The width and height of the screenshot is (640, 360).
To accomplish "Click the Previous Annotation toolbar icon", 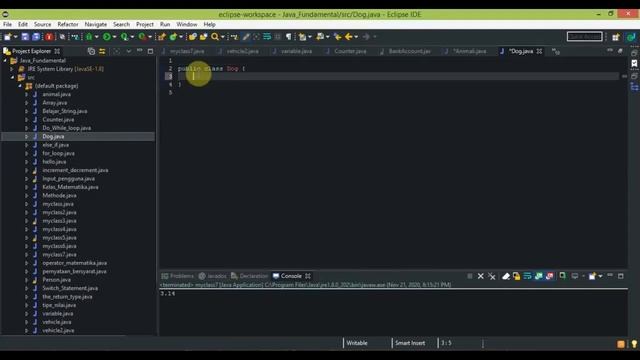I will [x=320, y=37].
